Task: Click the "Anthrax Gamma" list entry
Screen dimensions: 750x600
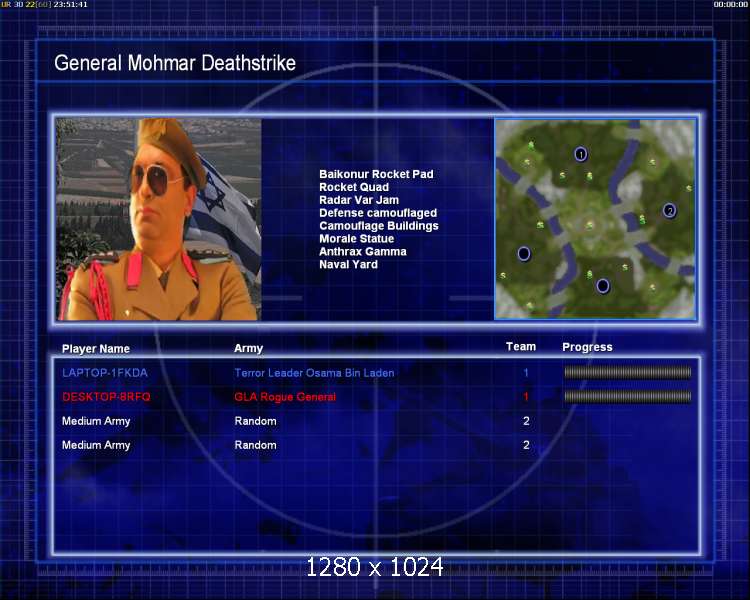Action: [363, 252]
